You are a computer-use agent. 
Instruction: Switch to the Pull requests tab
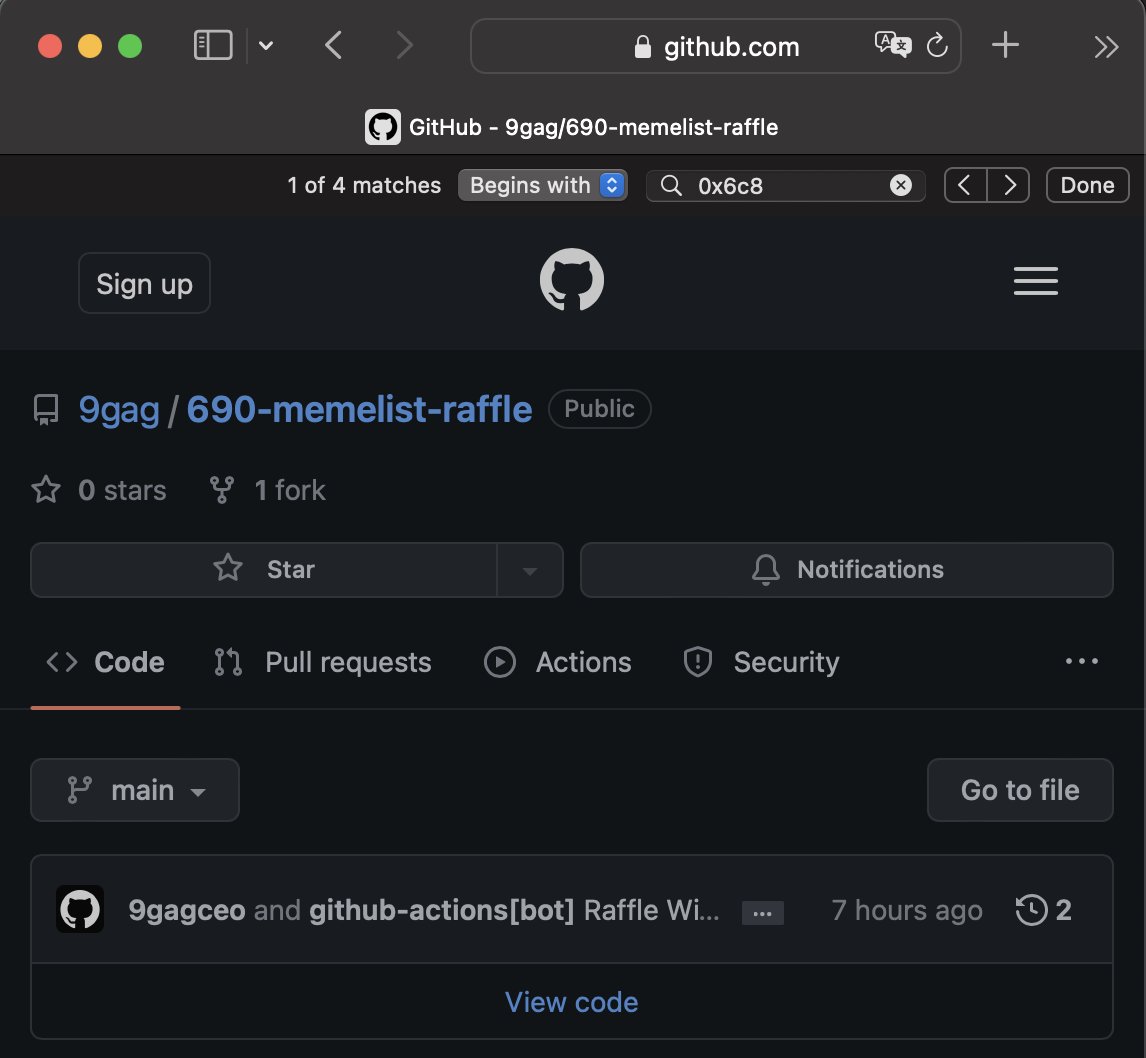(x=322, y=662)
